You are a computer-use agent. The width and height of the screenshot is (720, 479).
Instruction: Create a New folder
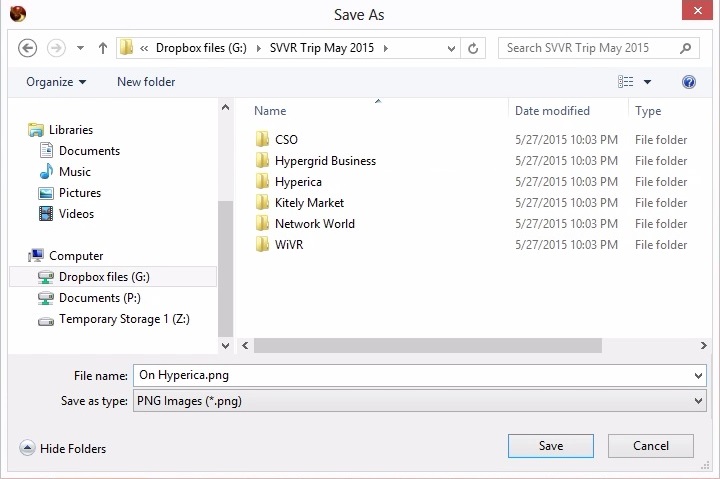point(146,82)
